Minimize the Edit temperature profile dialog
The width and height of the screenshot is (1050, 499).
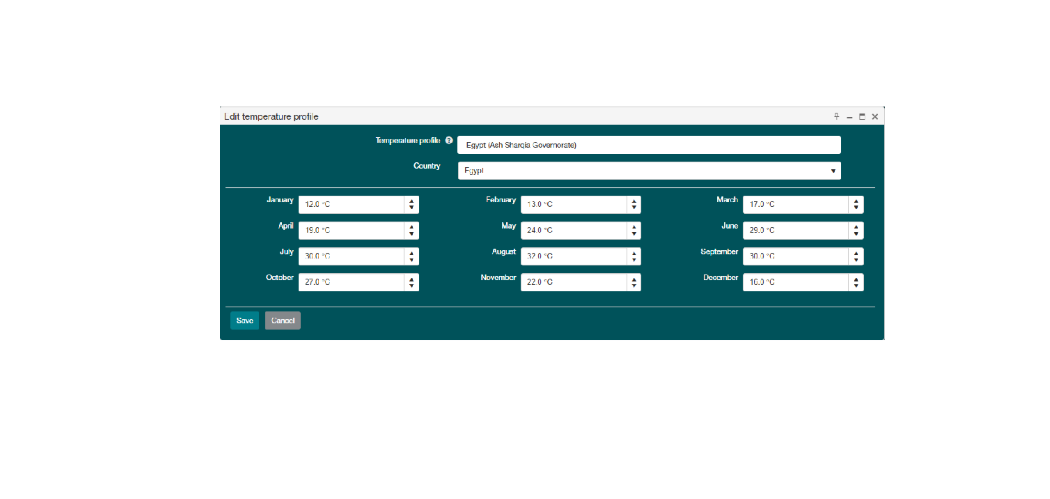click(849, 117)
